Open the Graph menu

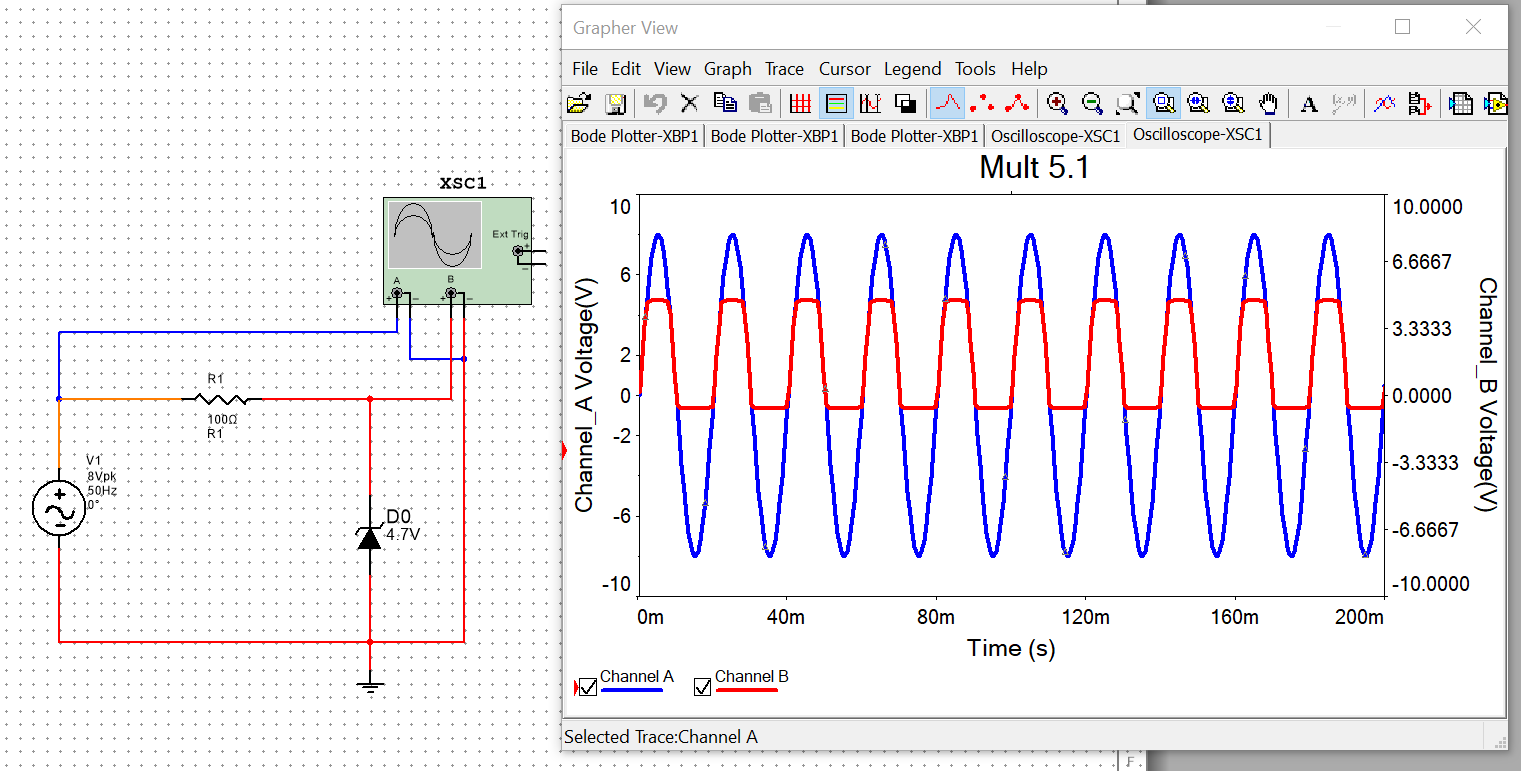pos(727,69)
